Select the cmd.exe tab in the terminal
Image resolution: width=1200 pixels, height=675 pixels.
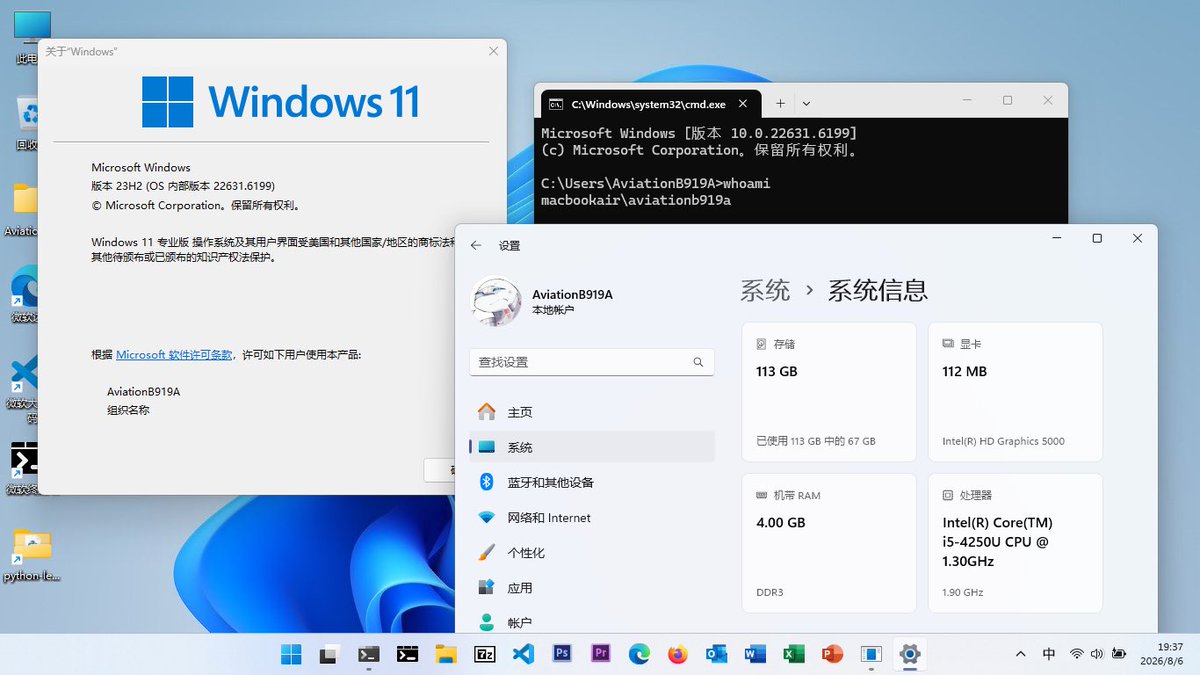tap(650, 103)
